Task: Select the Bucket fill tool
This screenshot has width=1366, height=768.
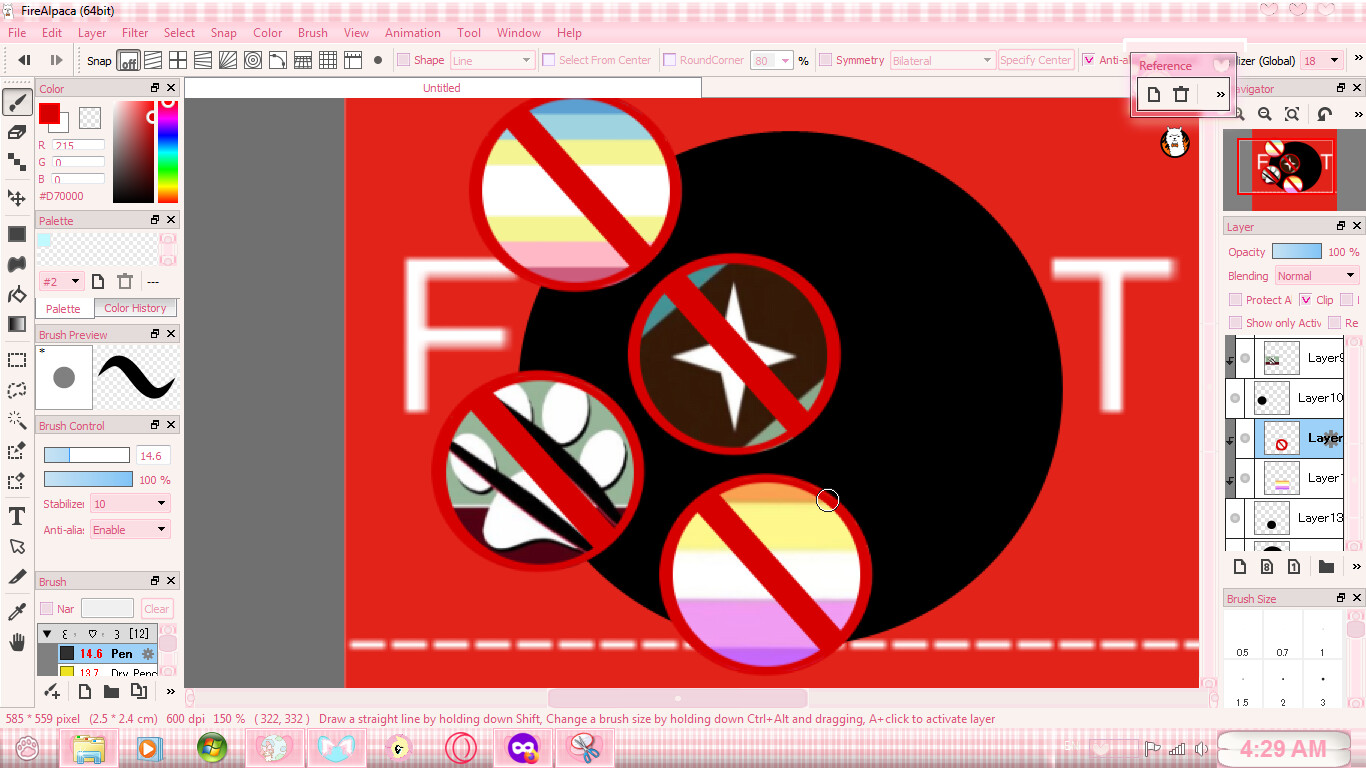Action: pos(17,295)
